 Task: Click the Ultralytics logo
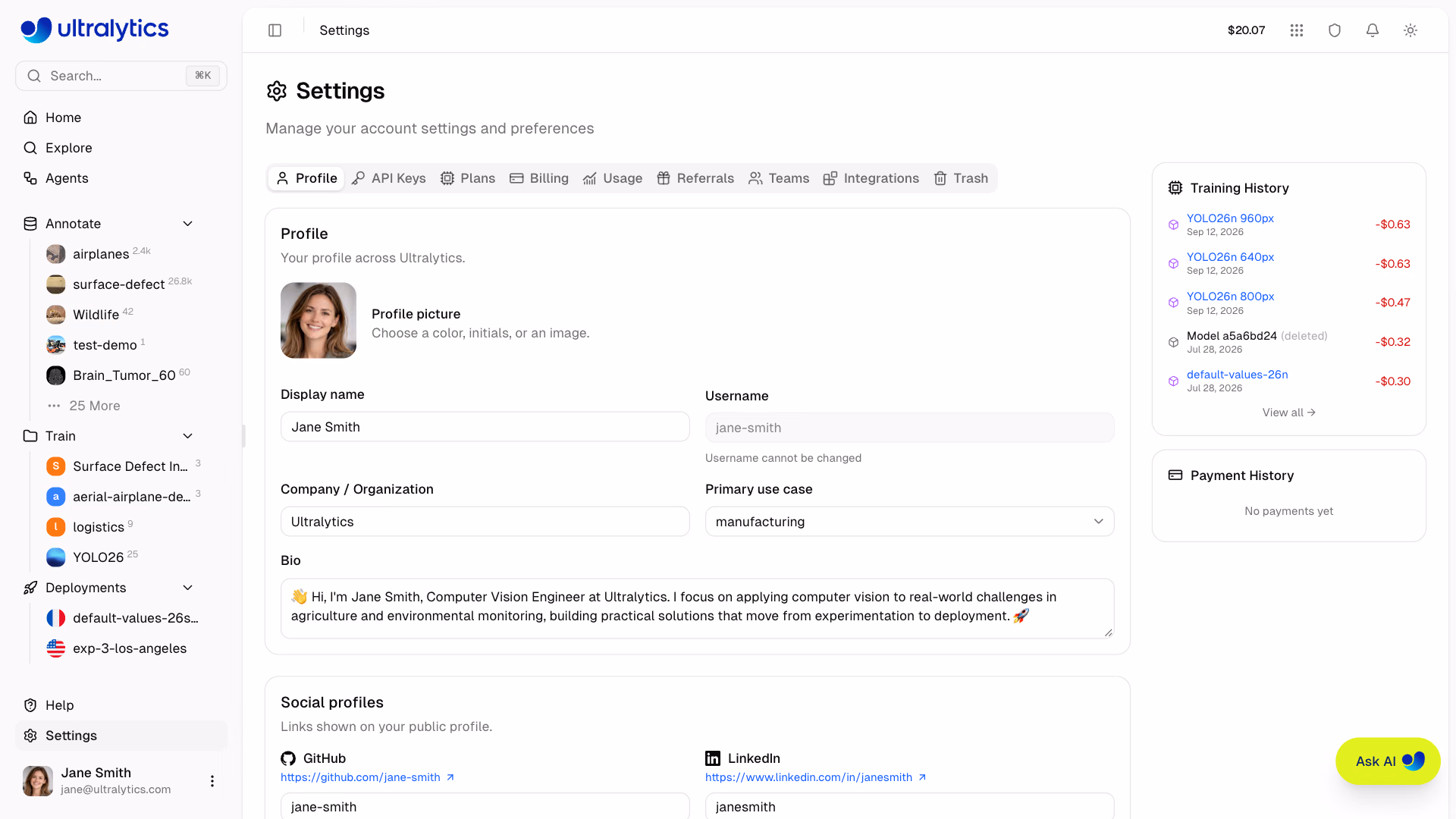[x=95, y=29]
